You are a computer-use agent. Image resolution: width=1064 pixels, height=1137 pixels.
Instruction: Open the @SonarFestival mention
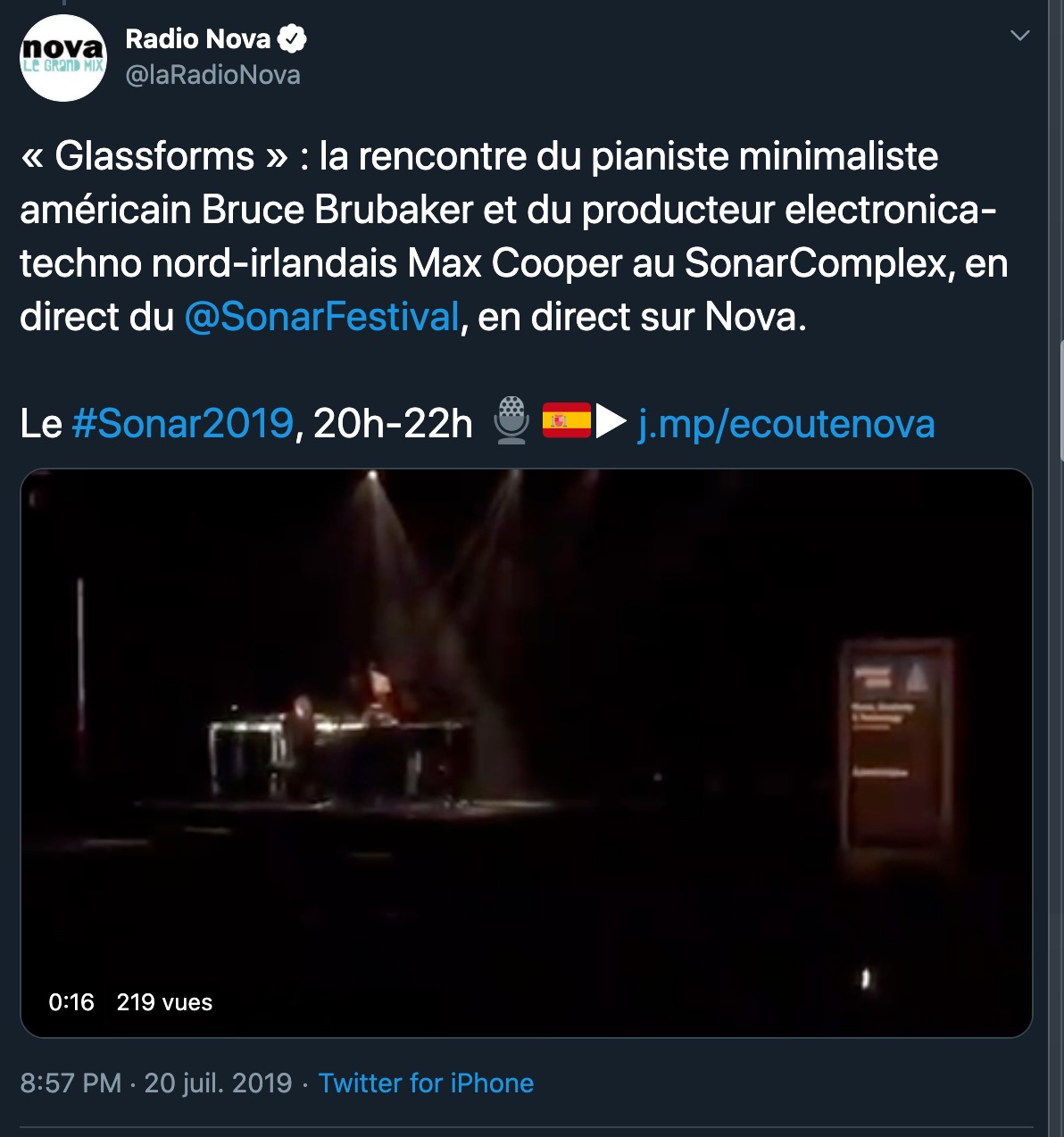click(321, 317)
